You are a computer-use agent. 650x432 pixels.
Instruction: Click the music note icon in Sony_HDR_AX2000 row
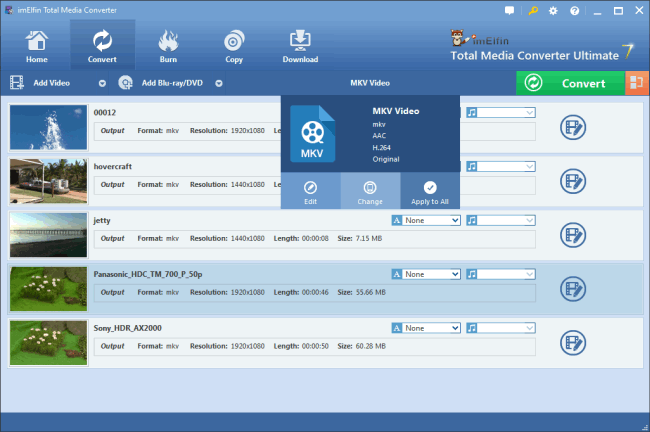[472, 328]
